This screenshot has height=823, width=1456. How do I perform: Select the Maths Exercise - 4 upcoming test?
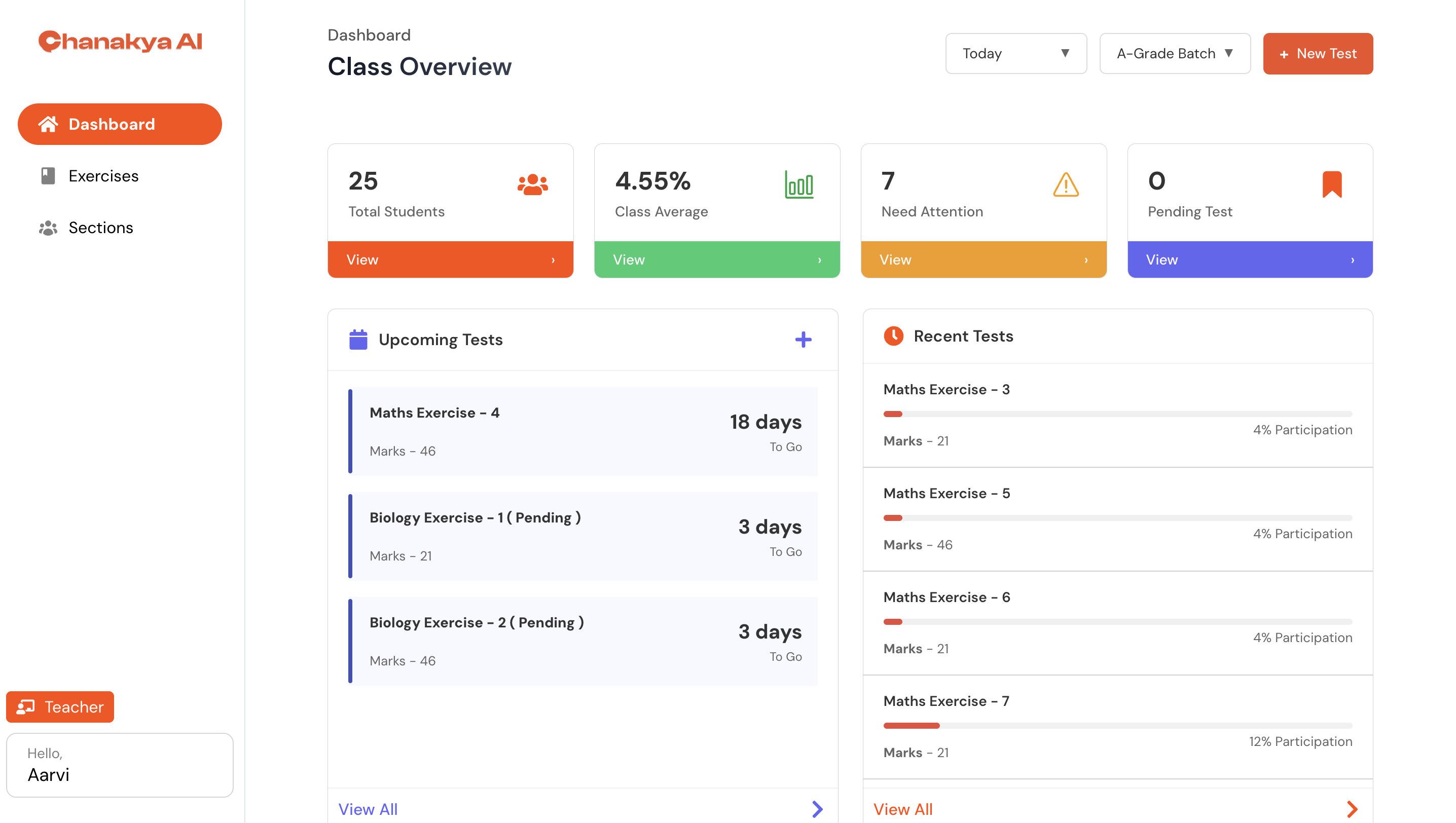(583, 431)
